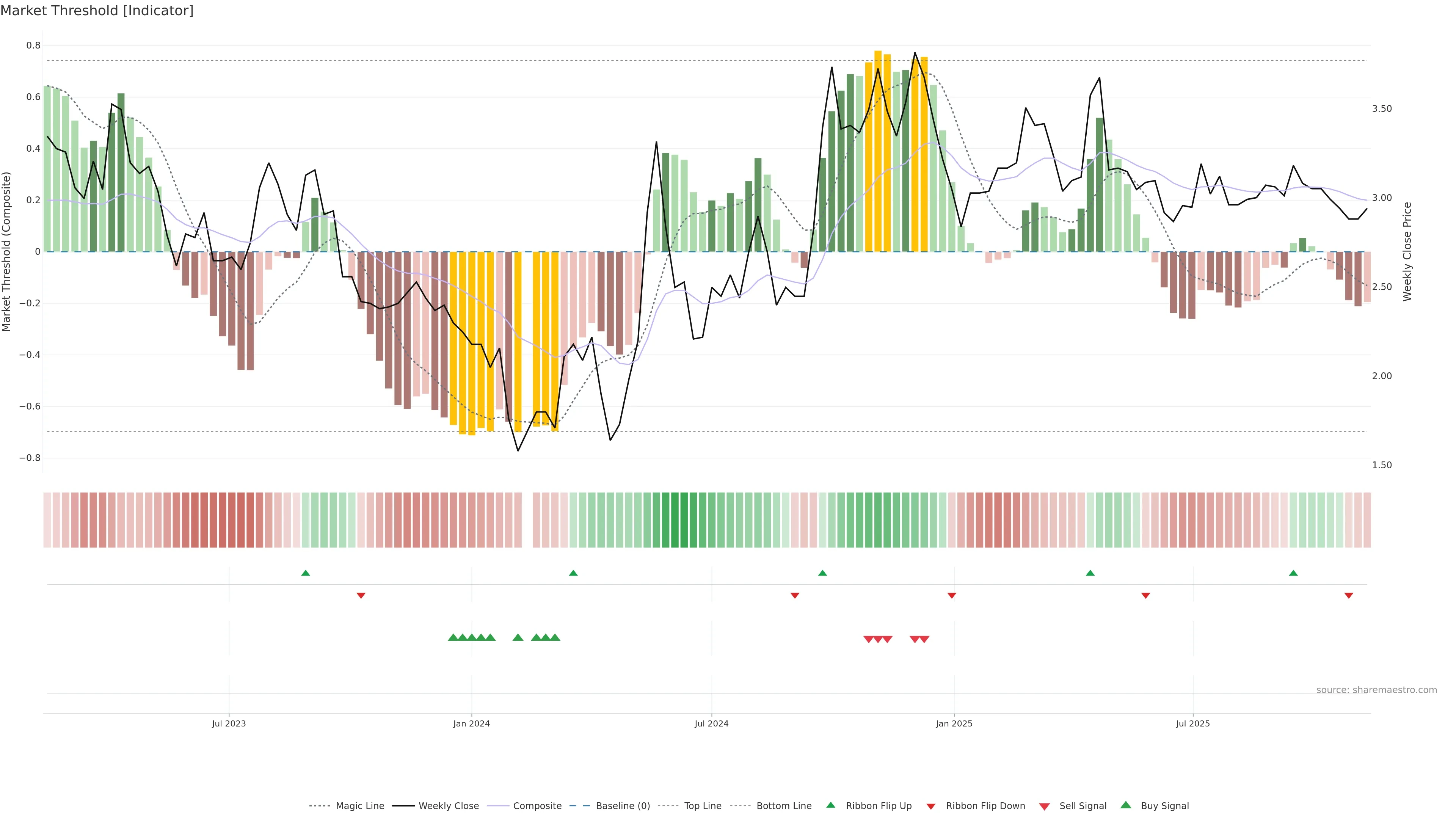Toggle the Weekly Close legend item
The height and width of the screenshot is (819, 1456).
click(448, 806)
